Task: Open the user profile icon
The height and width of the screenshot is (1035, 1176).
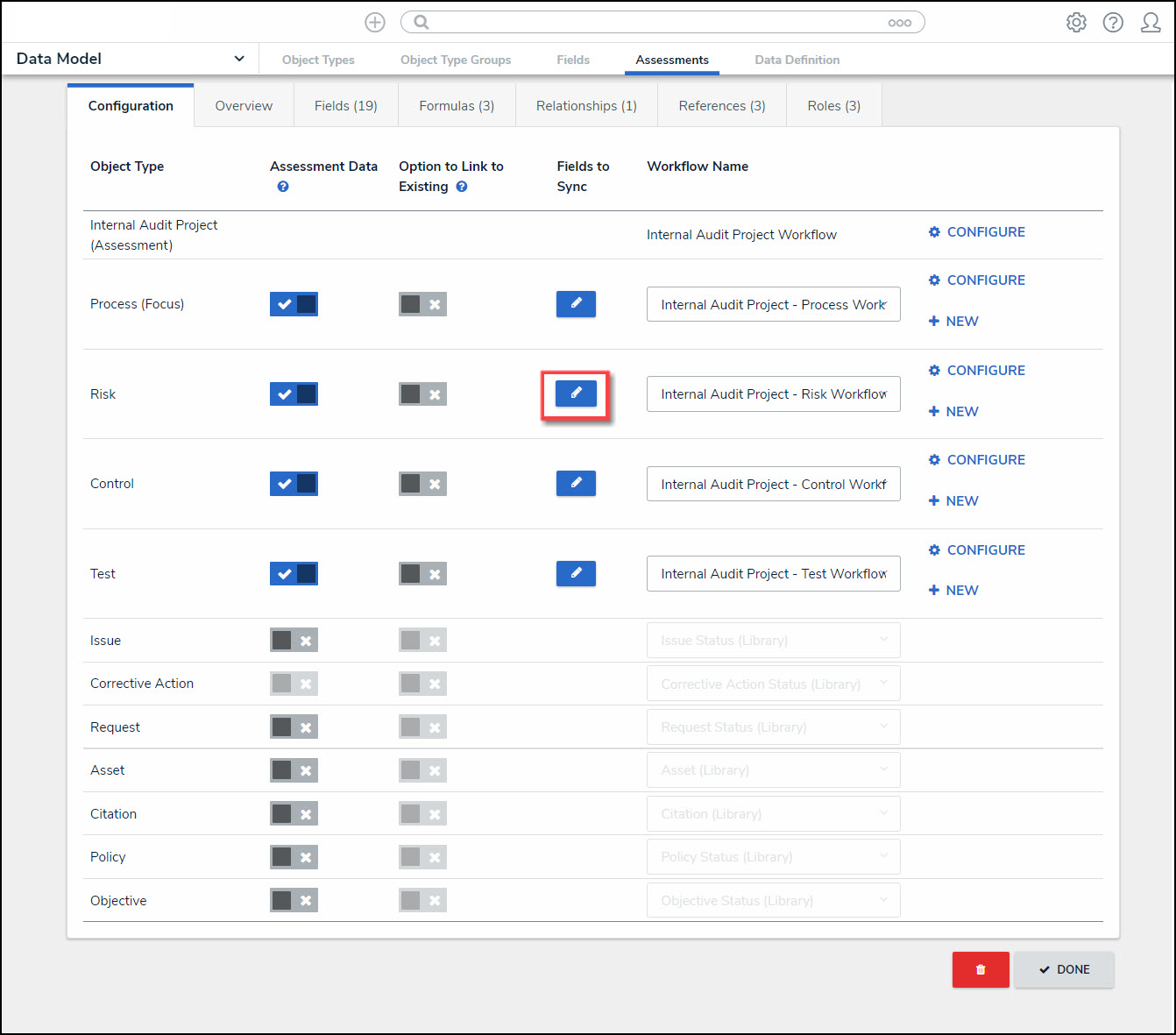Action: (x=1151, y=23)
